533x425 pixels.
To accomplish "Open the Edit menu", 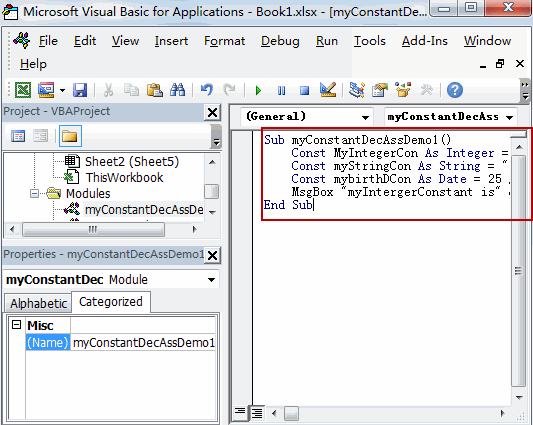I will point(85,41).
